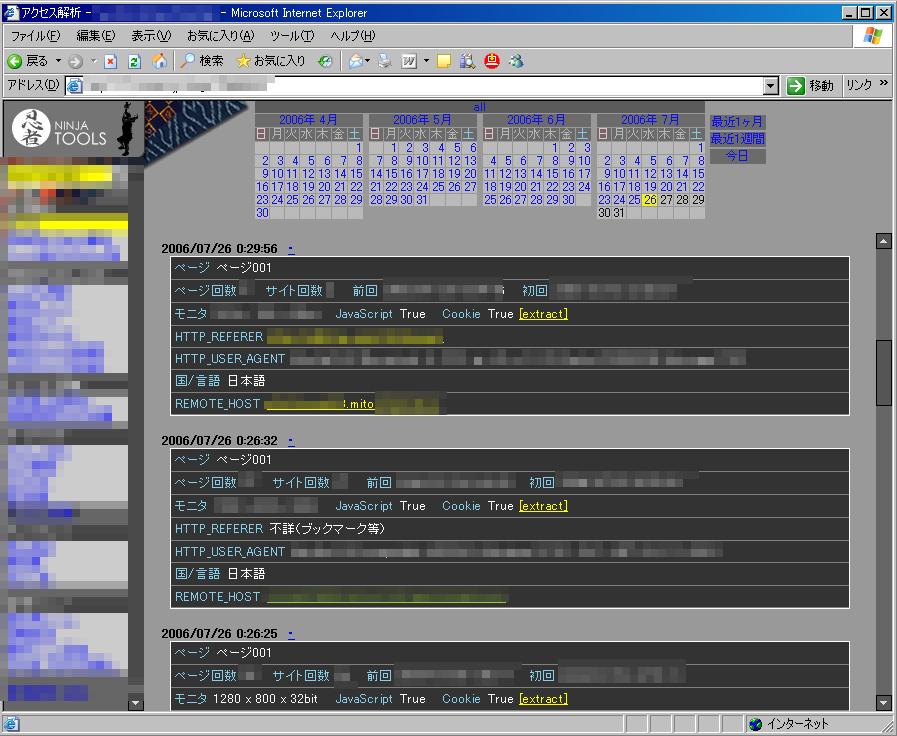Click the log frame scroll-down arrow
Image resolution: width=897 pixels, height=736 pixels.
click(884, 702)
